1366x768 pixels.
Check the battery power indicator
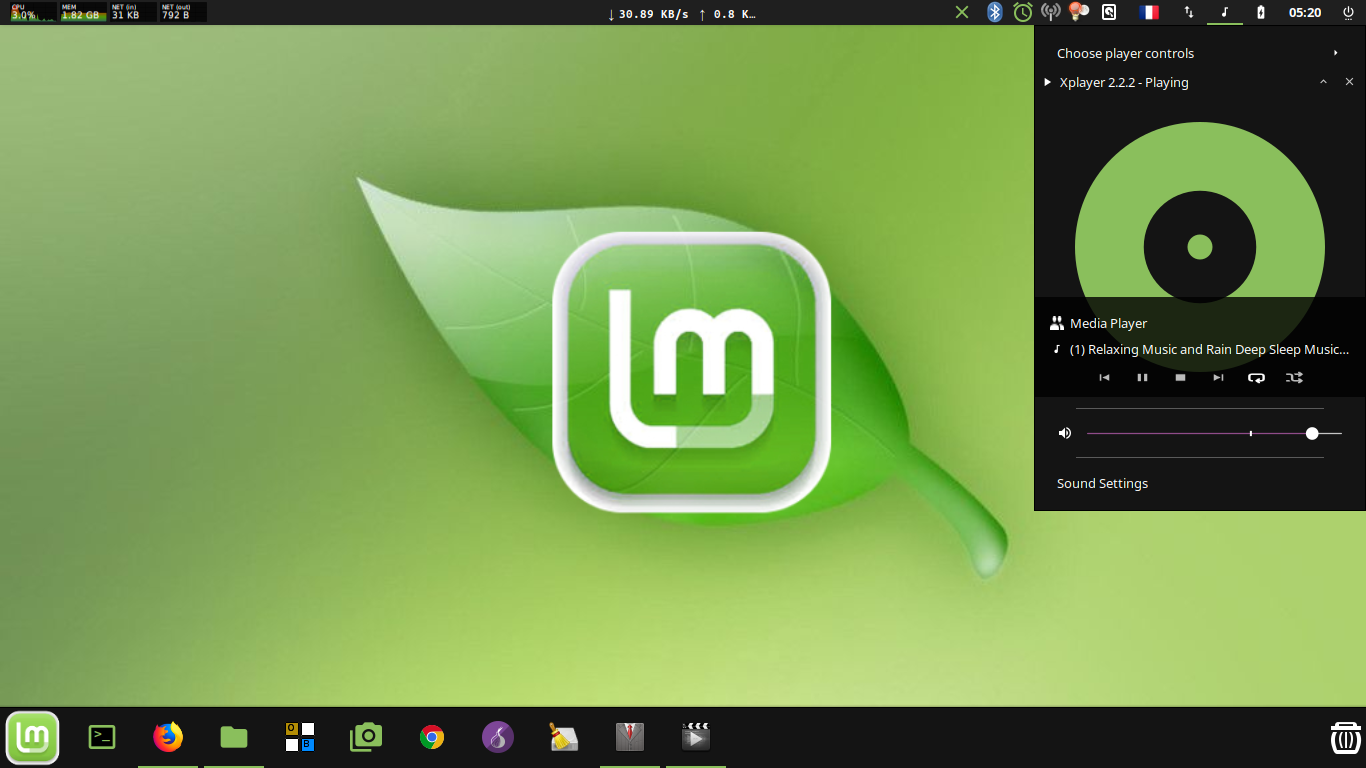tap(1260, 12)
